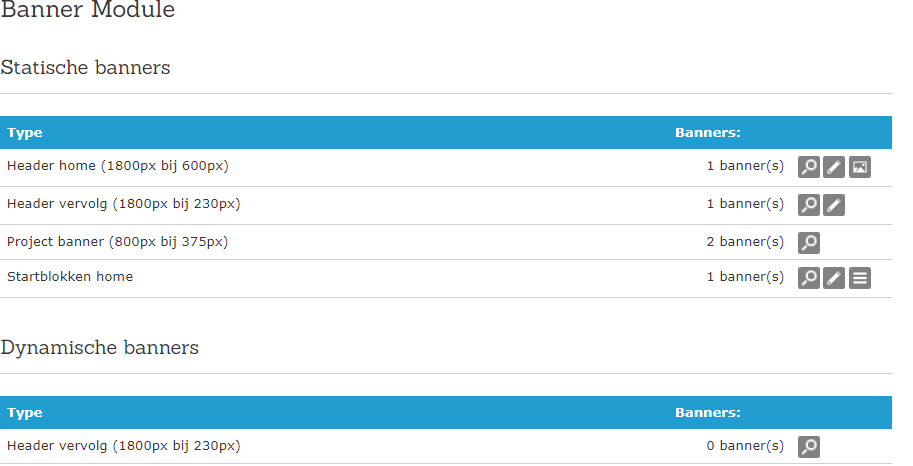Select Startblokken home row label

(70, 277)
